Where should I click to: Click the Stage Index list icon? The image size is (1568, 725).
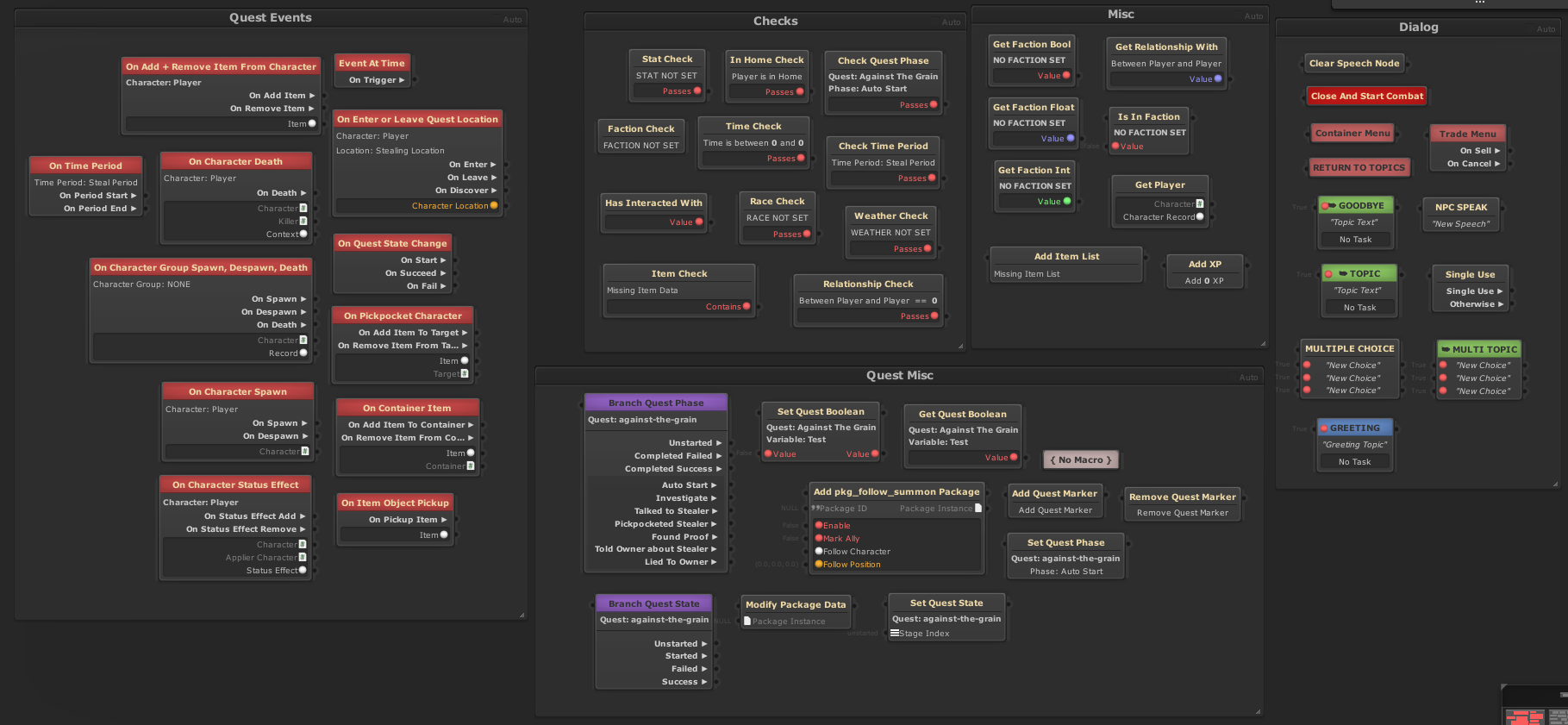pos(895,634)
